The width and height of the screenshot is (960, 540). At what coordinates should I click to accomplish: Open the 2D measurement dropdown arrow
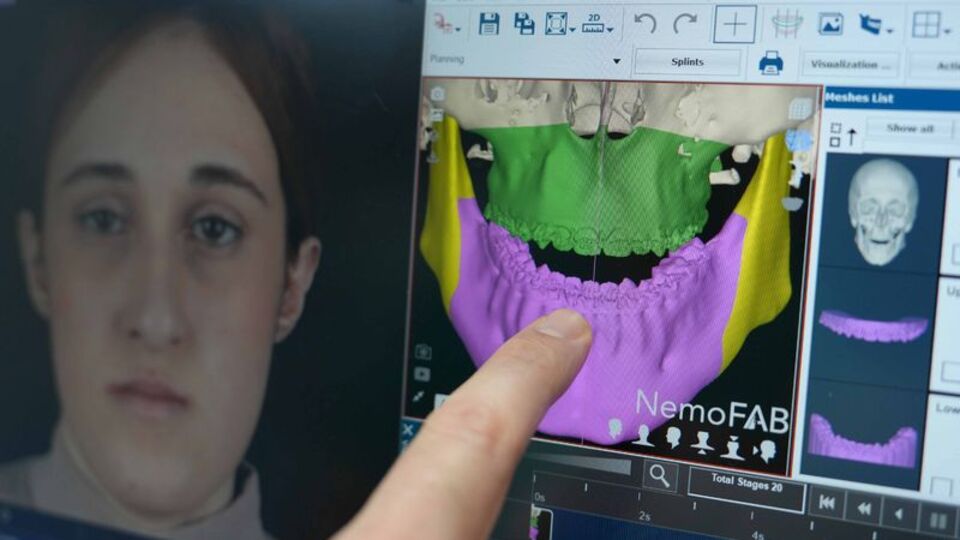click(x=610, y=30)
